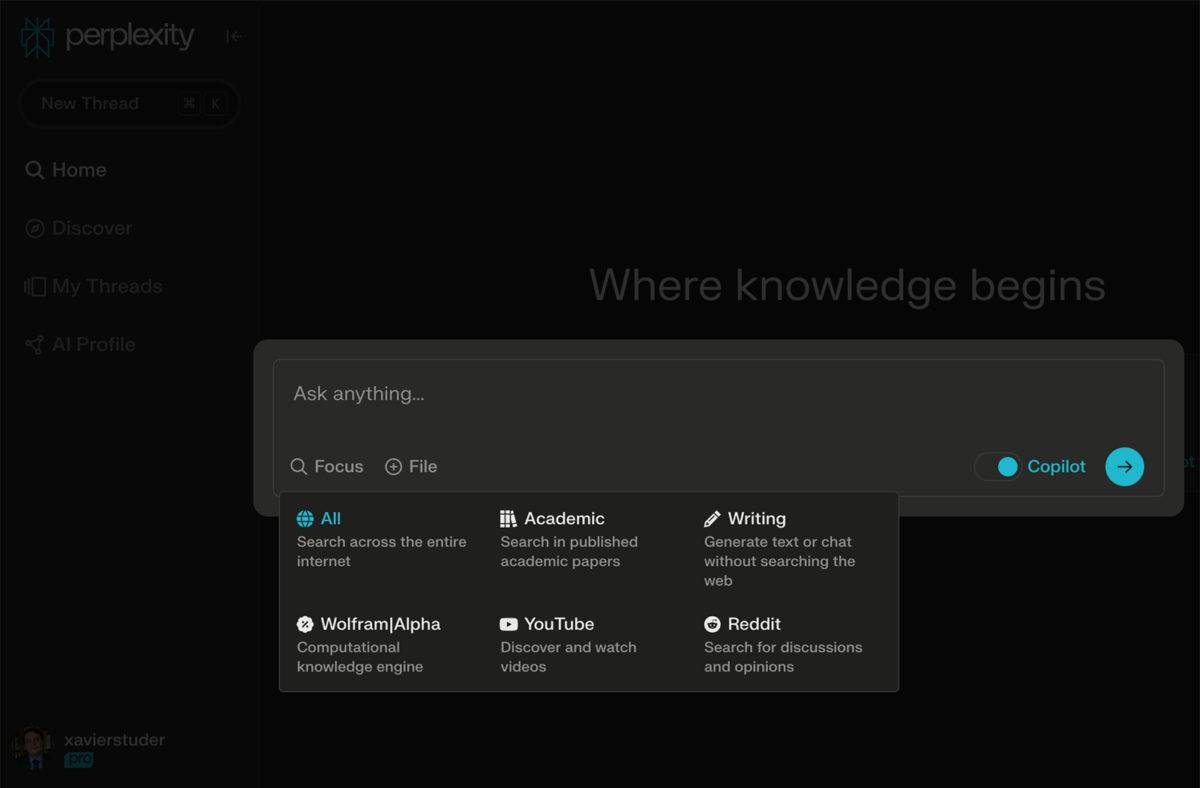
Task: Start a New Thread
Action: pyautogui.click(x=129, y=103)
